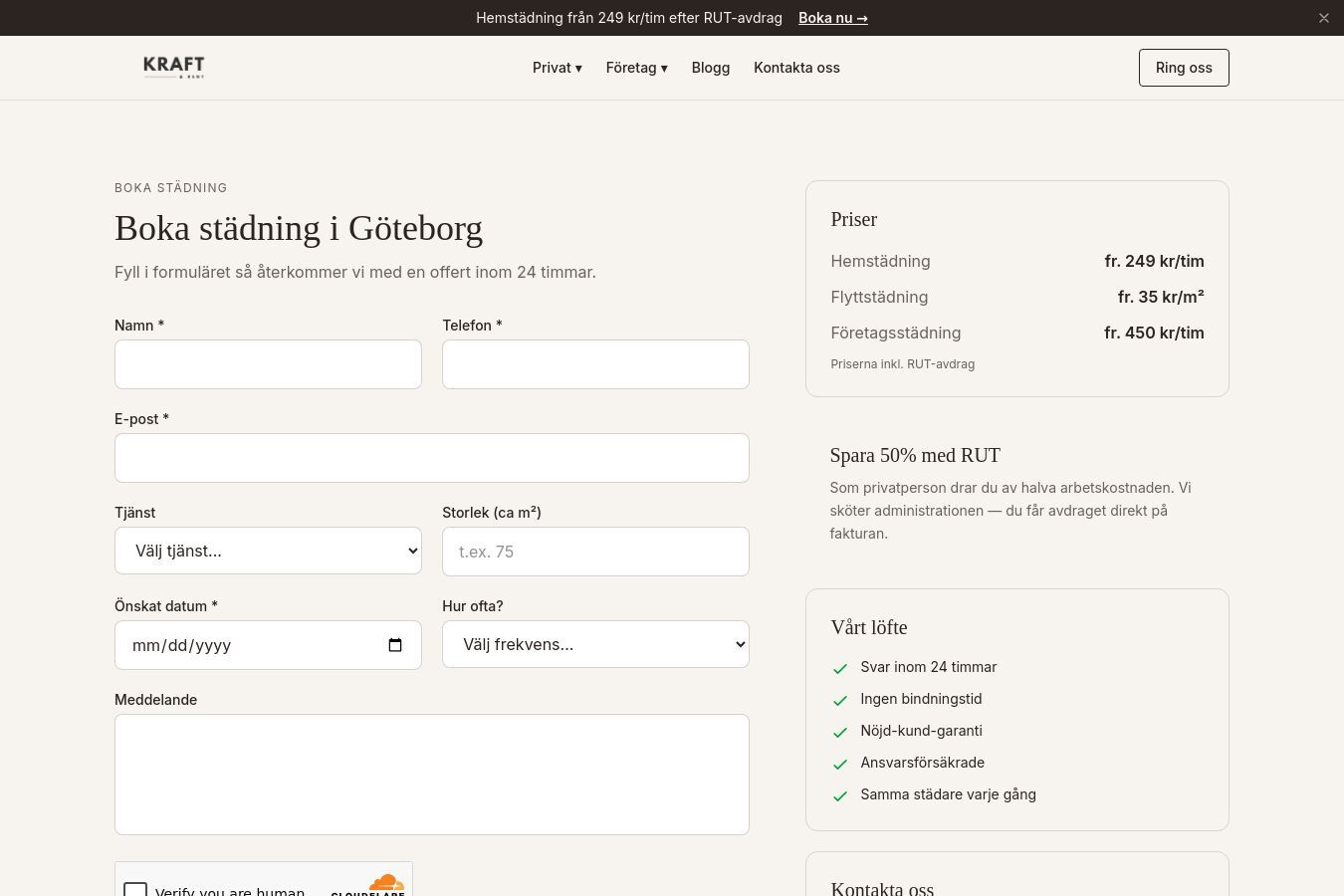1344x896 pixels.
Task: Click the green checkmark beside Svar inom 24 timmar
Action: tap(840, 668)
